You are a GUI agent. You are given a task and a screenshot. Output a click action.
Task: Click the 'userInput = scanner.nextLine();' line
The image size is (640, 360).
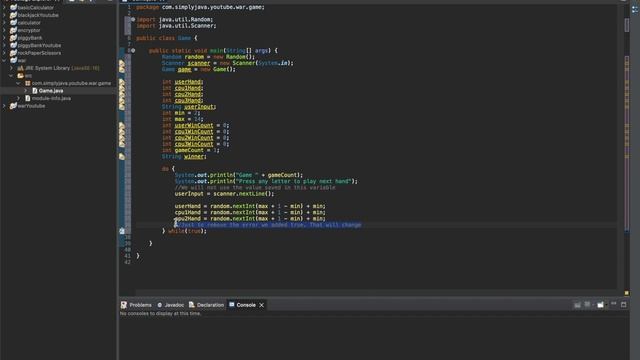(224, 193)
